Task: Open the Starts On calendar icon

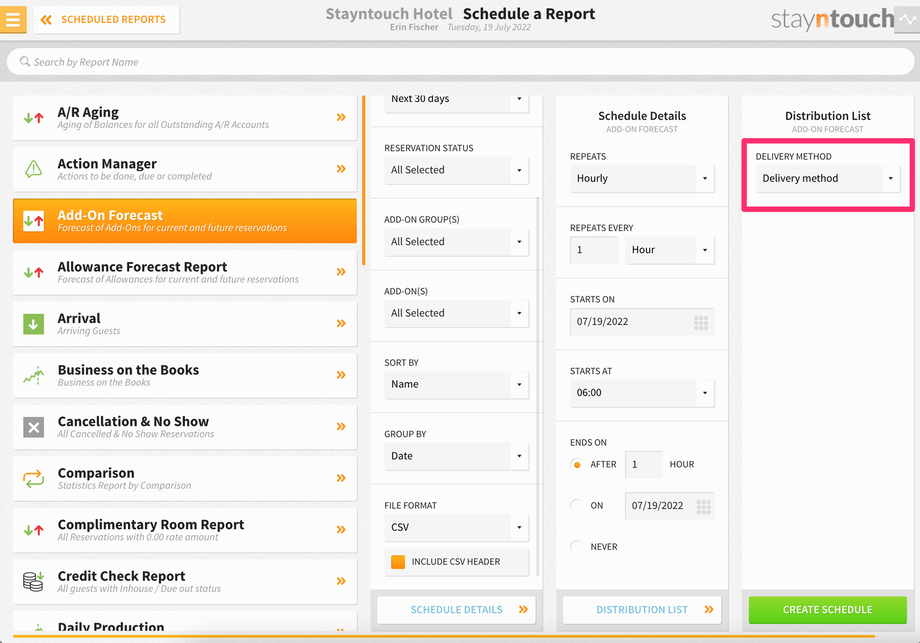Action: pyautogui.click(x=701, y=322)
